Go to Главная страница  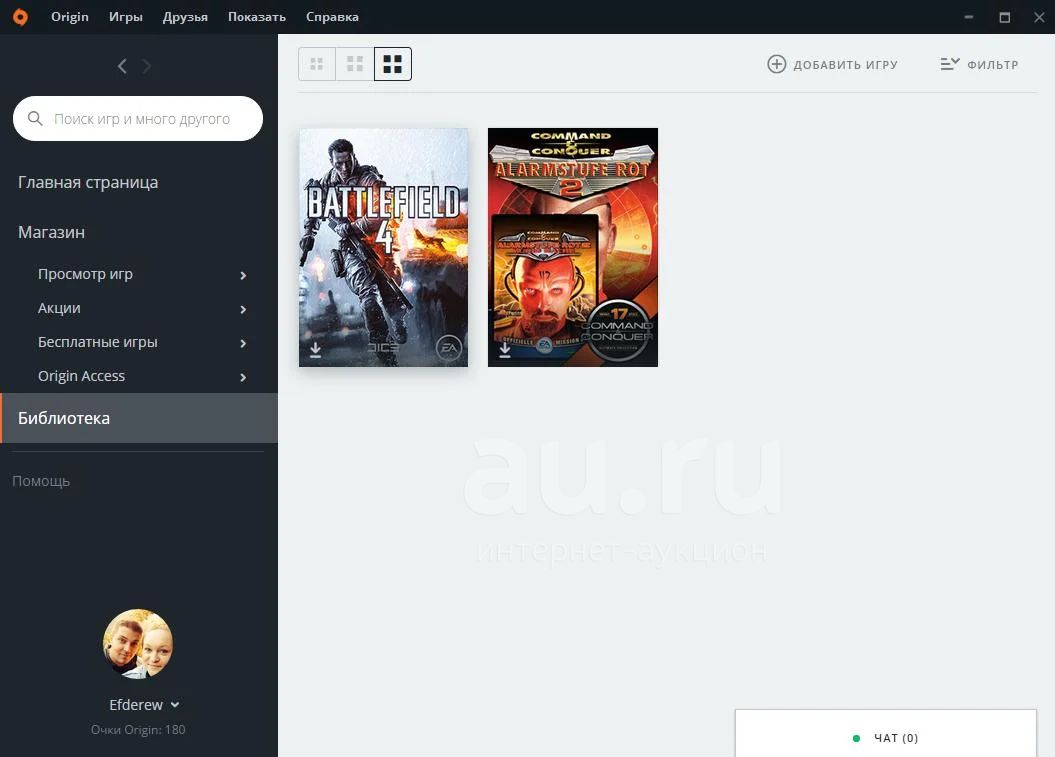pos(88,182)
